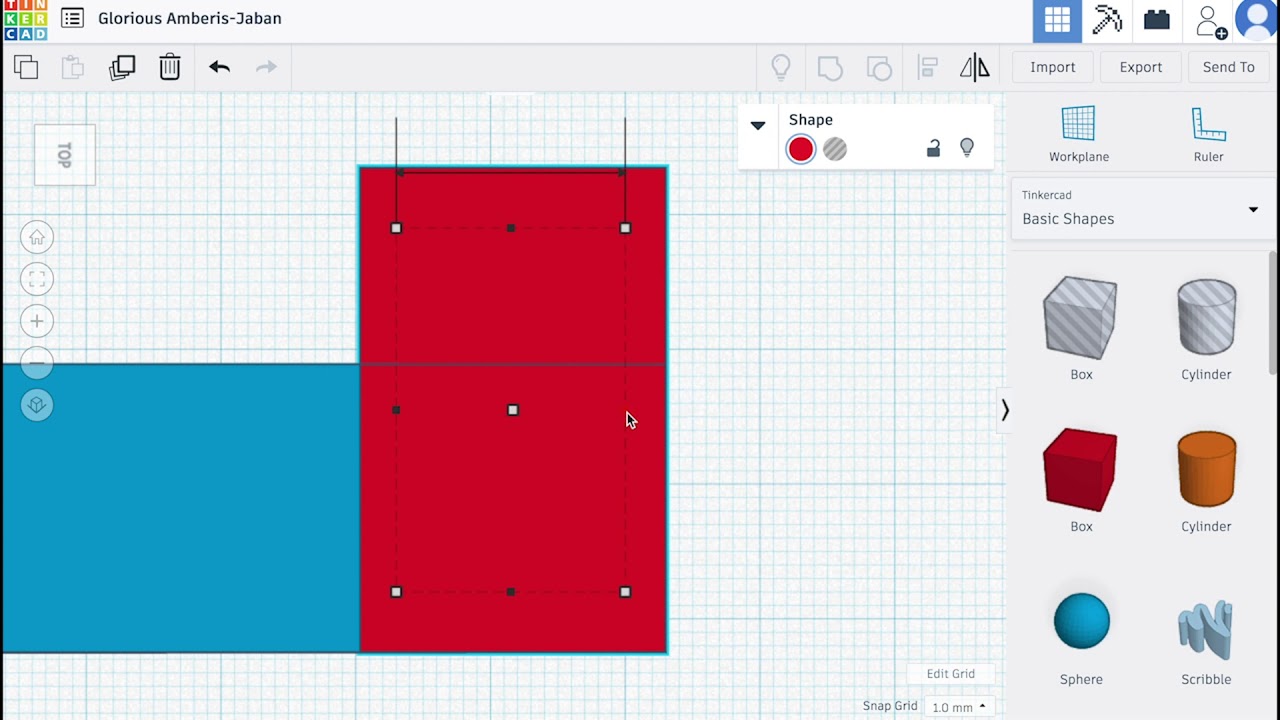The image size is (1280, 720).
Task: Invite collaborators with add-person icon
Action: click(x=1210, y=21)
